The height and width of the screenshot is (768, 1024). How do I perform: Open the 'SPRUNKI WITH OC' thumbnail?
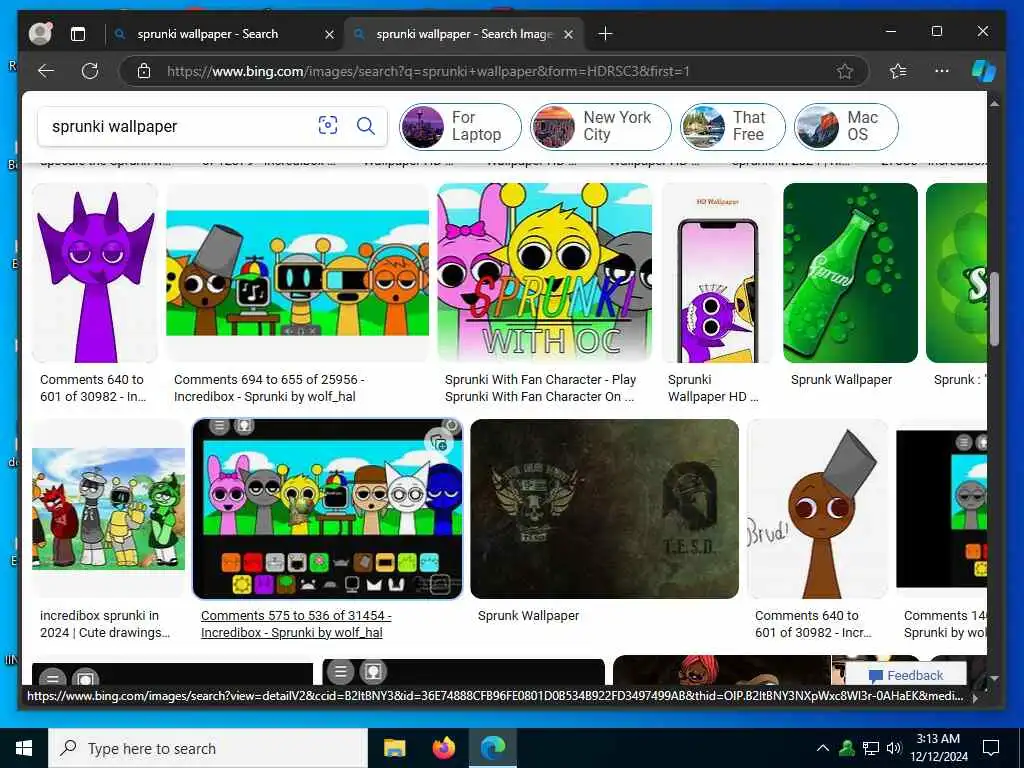click(x=544, y=273)
